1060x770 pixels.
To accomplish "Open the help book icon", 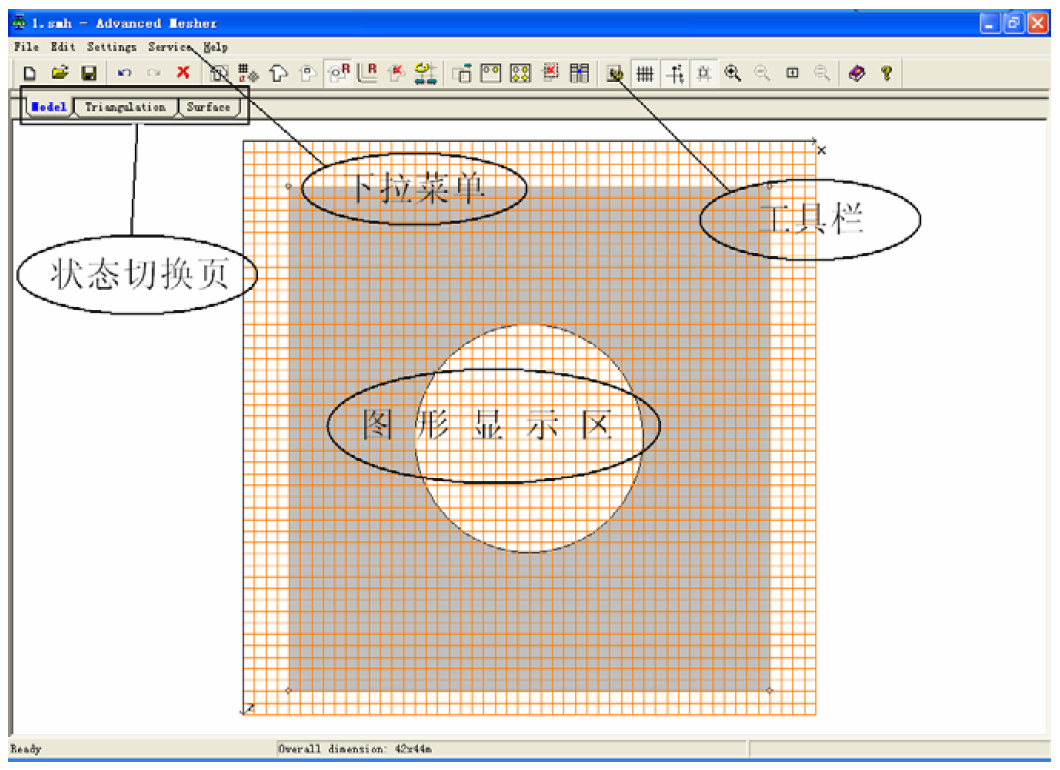I will click(x=857, y=73).
